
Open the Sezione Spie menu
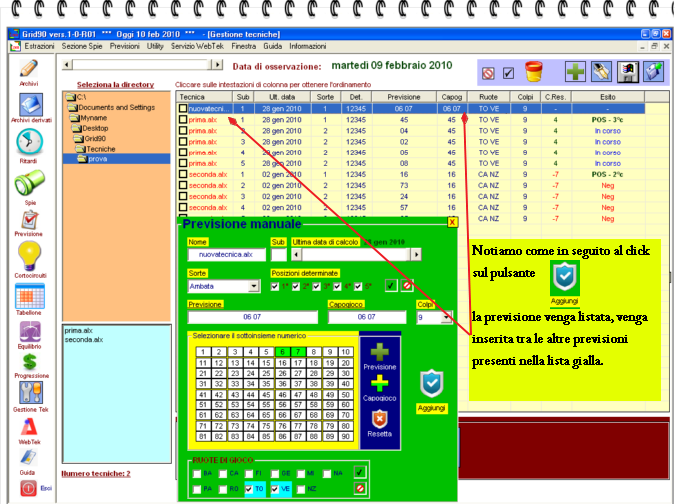pos(82,46)
